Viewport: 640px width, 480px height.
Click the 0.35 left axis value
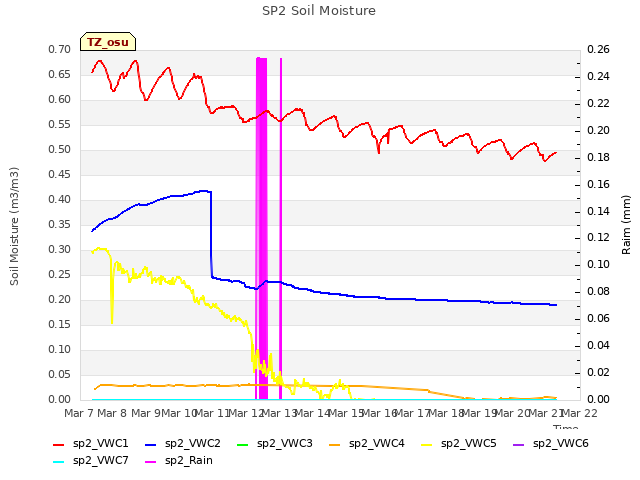coord(59,224)
